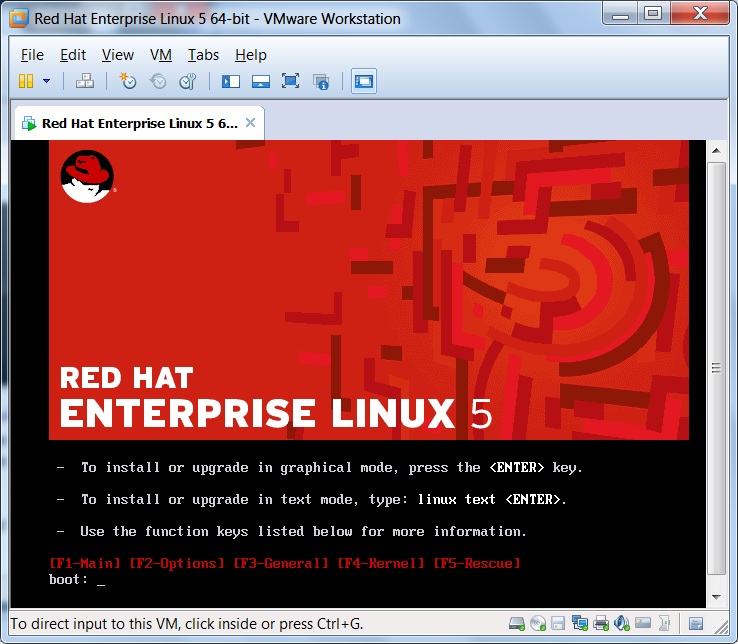The width and height of the screenshot is (738, 644).
Task: Click the printer status icon
Action: [601, 624]
